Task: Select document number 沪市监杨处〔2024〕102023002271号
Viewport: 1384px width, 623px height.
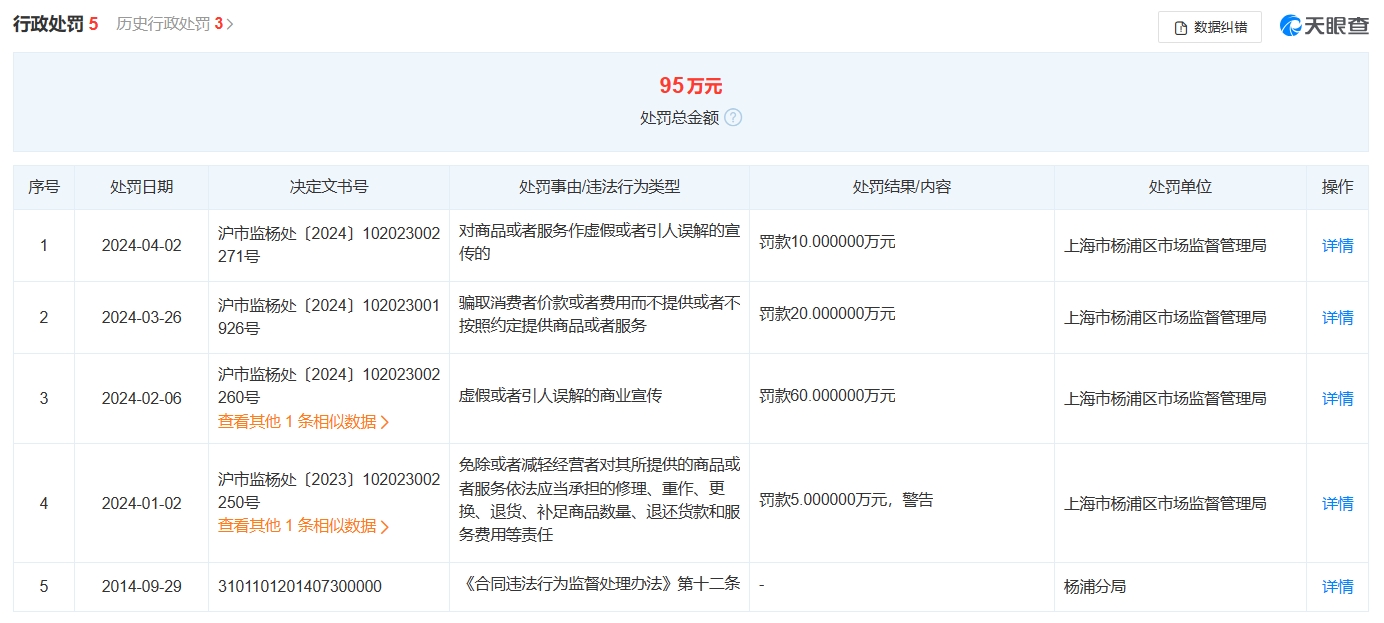Action: point(327,245)
